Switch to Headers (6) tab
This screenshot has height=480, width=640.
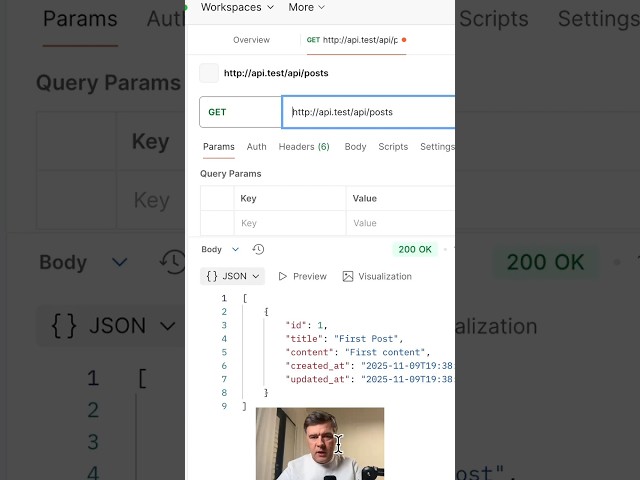(304, 147)
